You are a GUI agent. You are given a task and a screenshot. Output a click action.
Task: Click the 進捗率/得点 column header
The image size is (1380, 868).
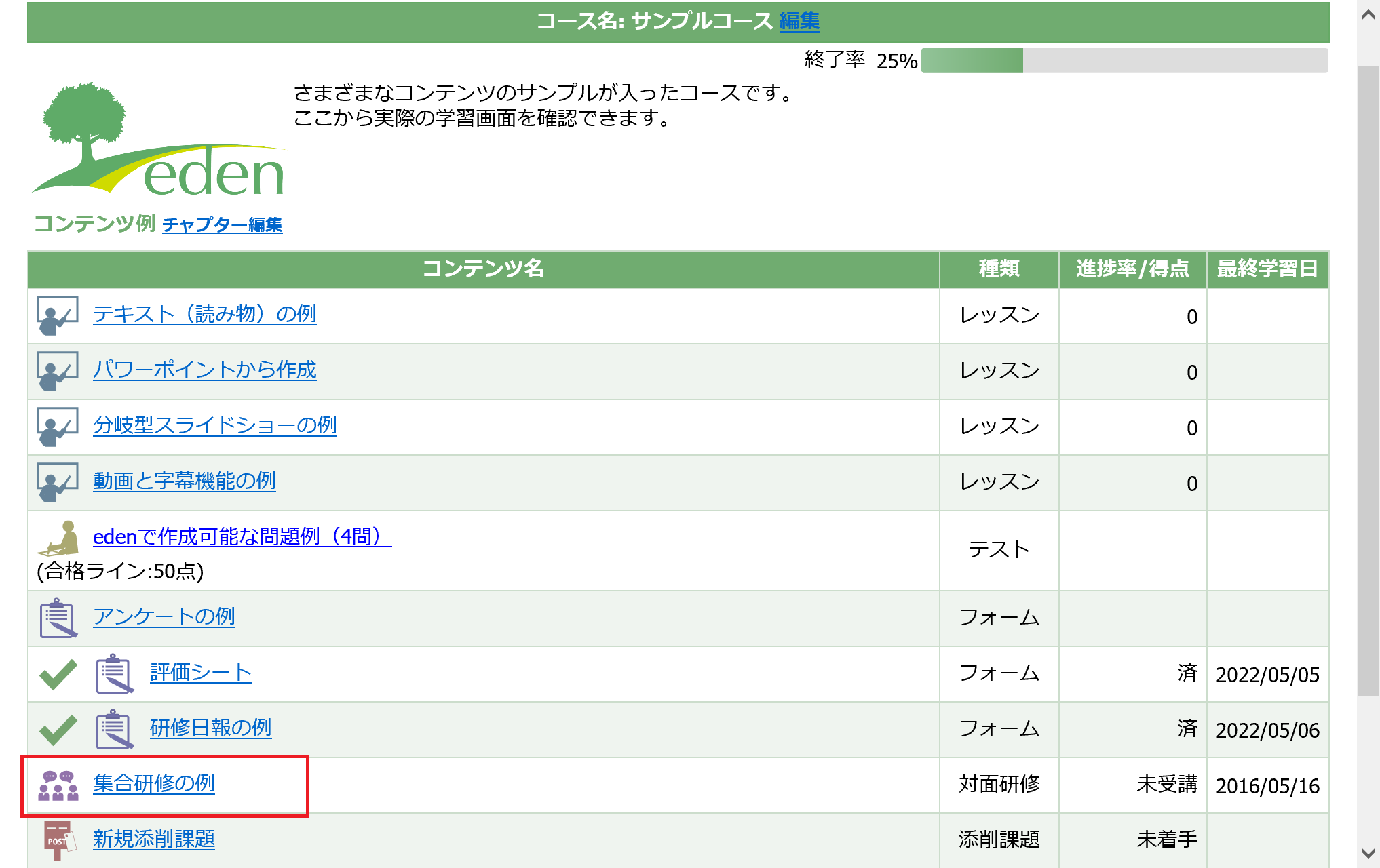point(1132,269)
